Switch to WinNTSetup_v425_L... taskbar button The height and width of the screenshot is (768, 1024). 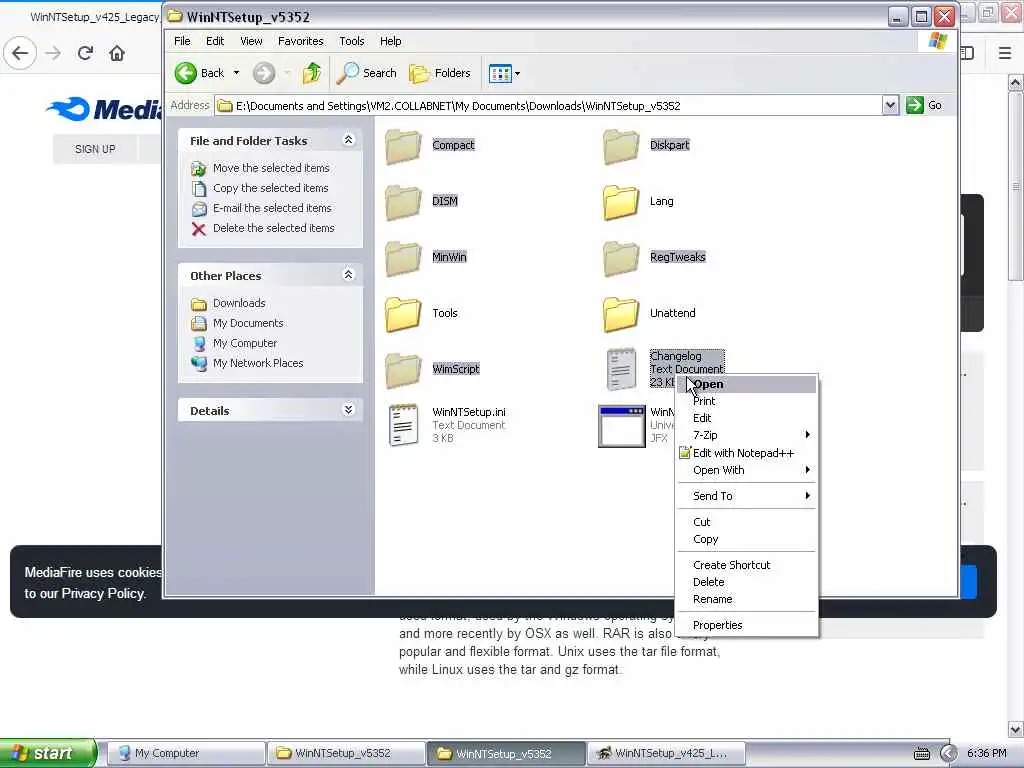tap(666, 754)
